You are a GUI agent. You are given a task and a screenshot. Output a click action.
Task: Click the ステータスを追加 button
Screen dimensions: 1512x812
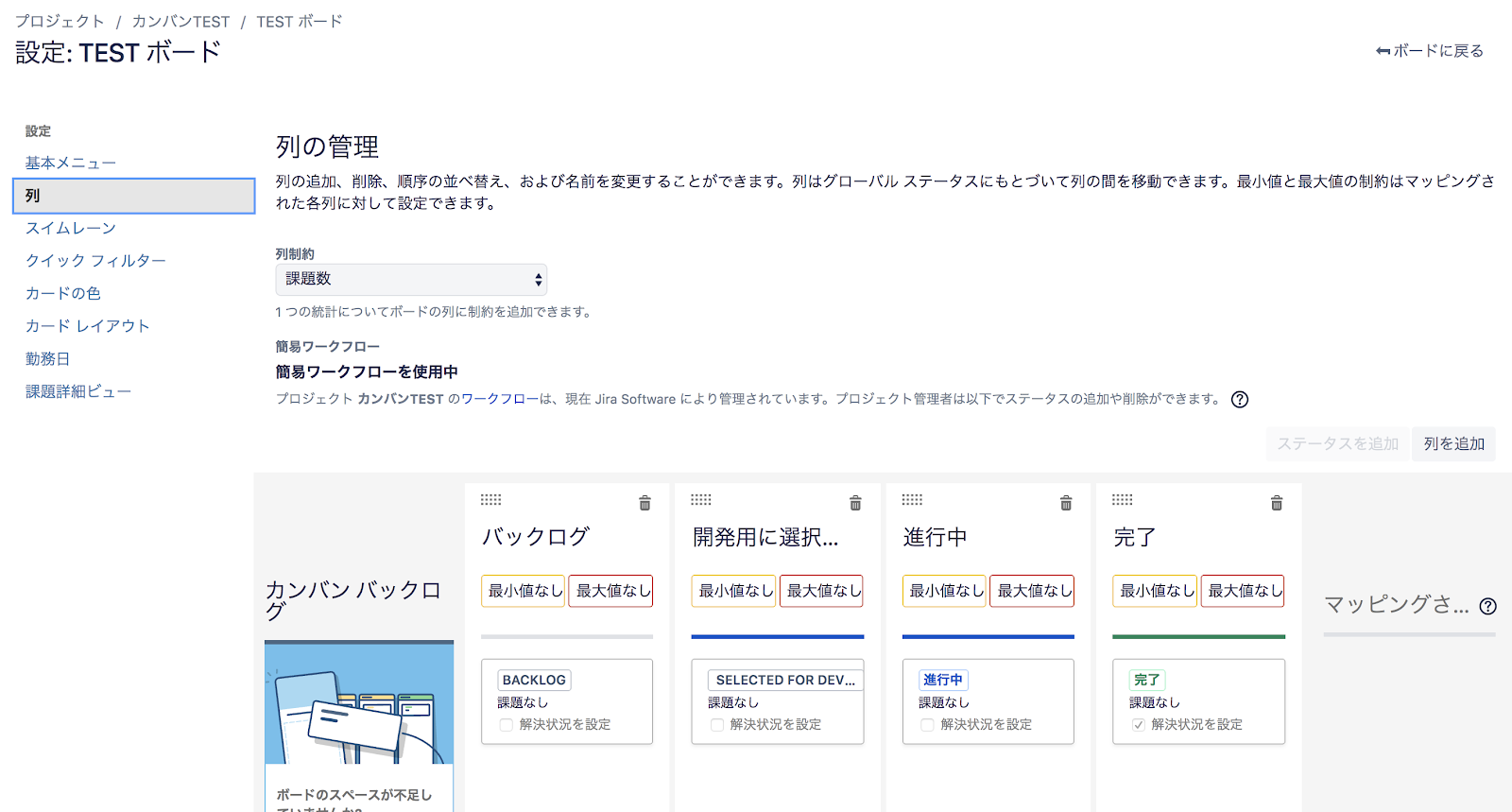(x=1338, y=444)
